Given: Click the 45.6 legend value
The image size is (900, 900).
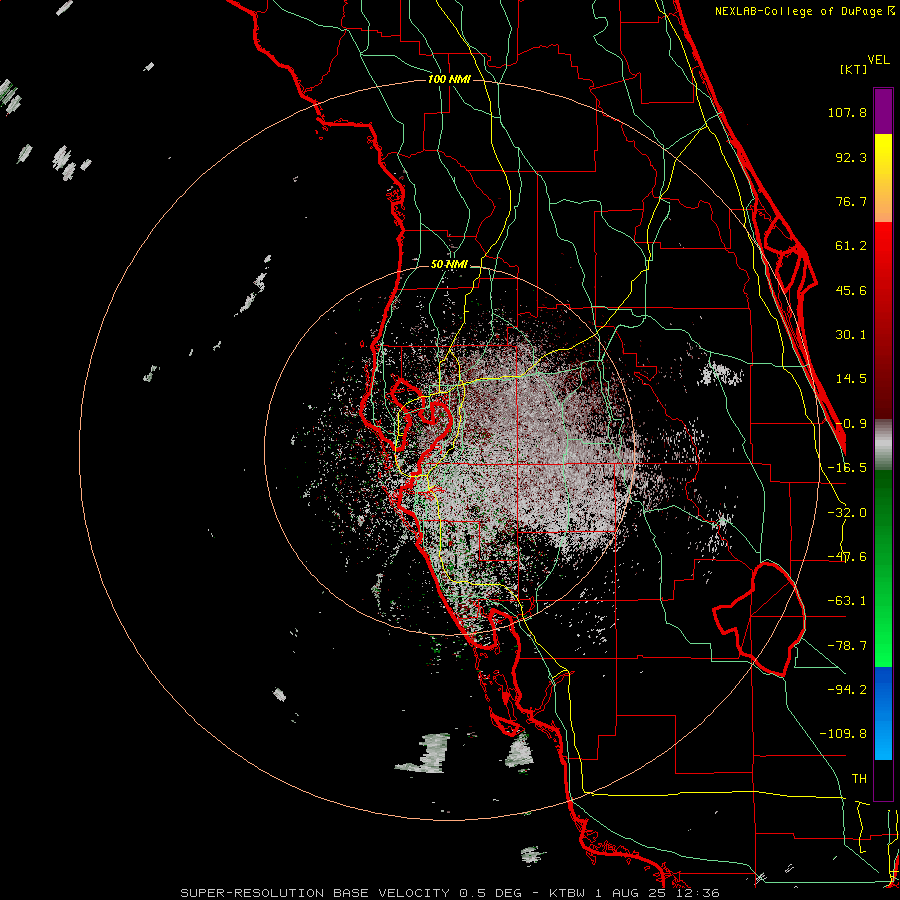Looking at the screenshot, I should (x=851, y=290).
